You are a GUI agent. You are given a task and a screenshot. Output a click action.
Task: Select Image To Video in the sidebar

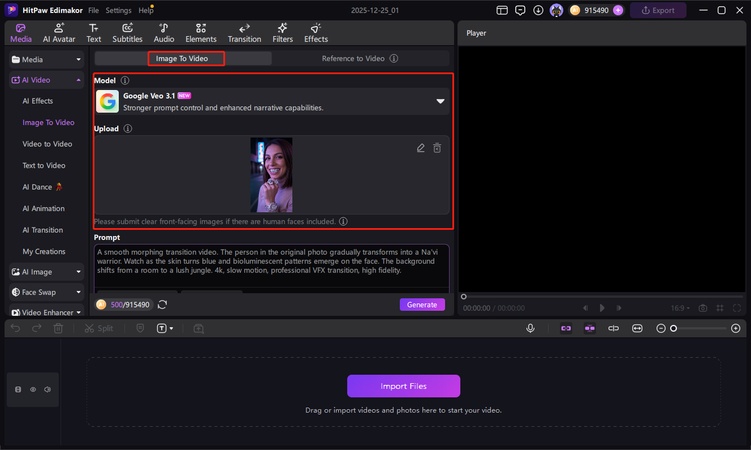click(48, 123)
